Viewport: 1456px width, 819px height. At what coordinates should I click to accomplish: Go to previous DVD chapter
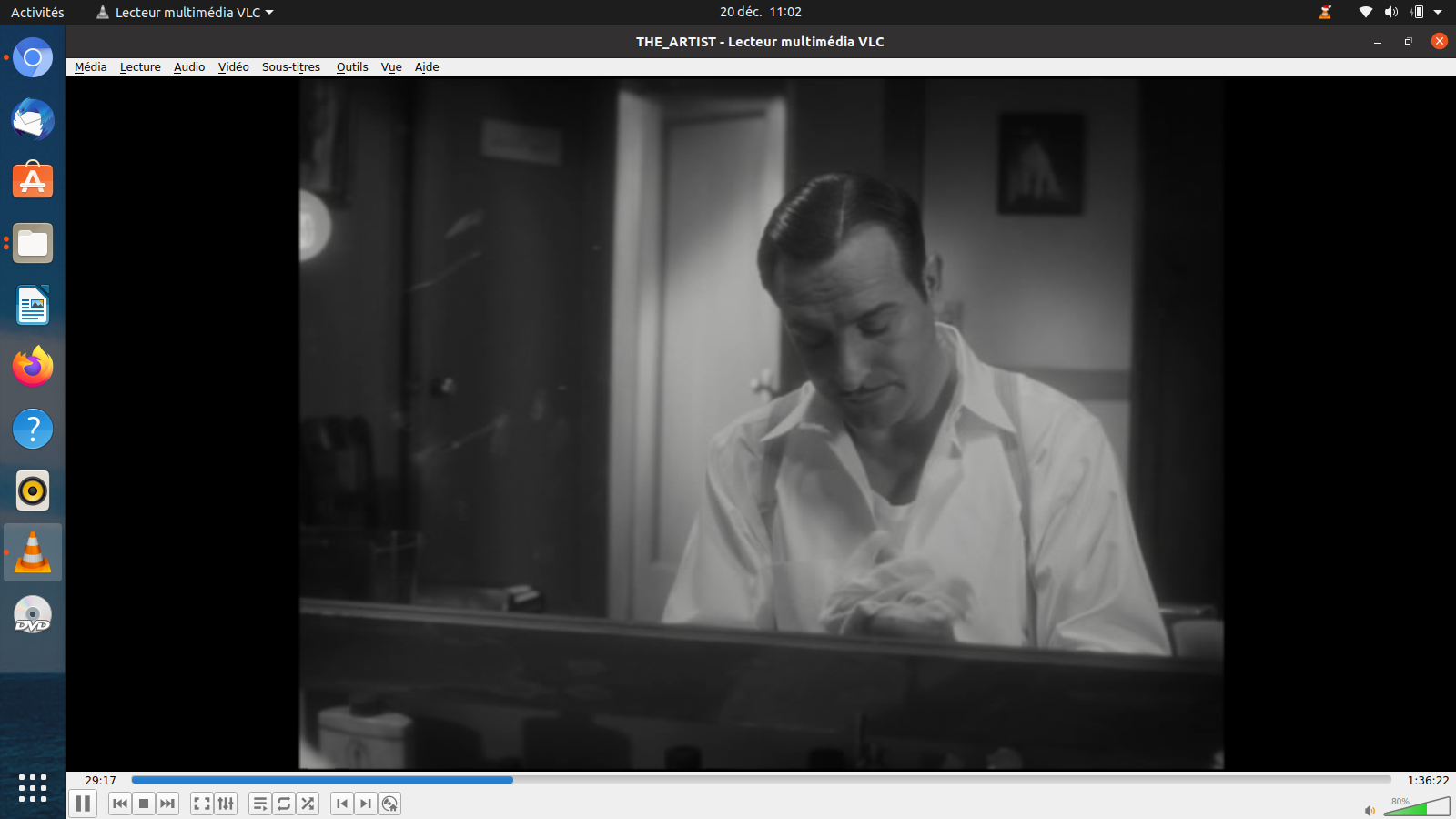pyautogui.click(x=342, y=804)
